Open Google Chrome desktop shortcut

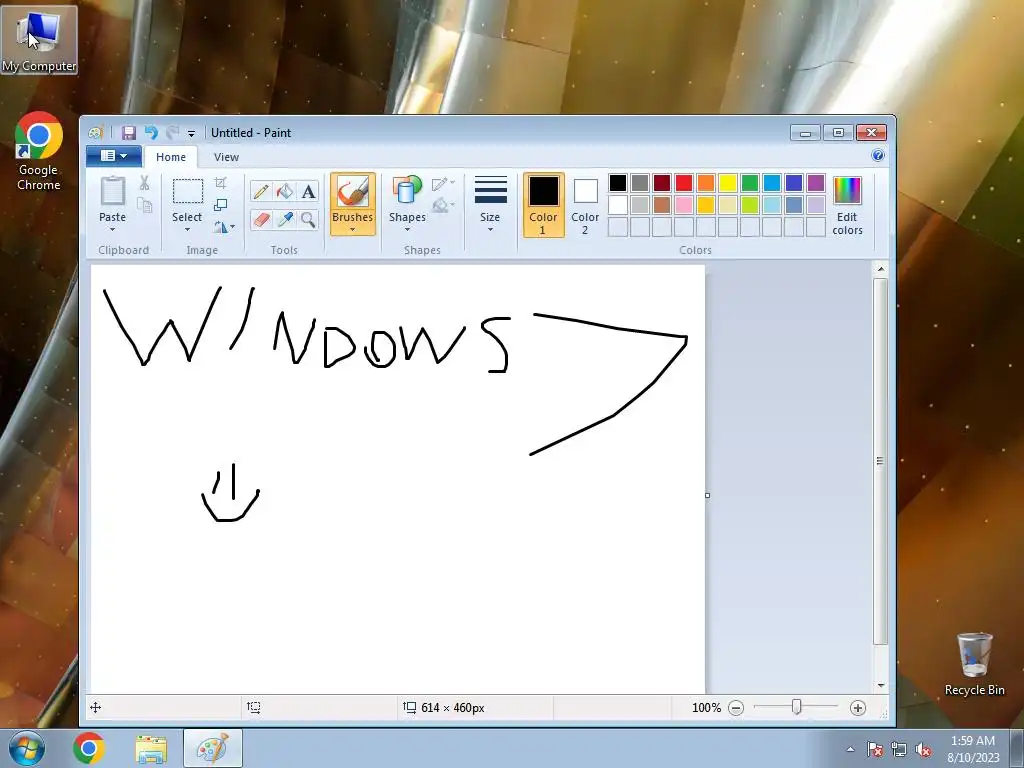[39, 152]
